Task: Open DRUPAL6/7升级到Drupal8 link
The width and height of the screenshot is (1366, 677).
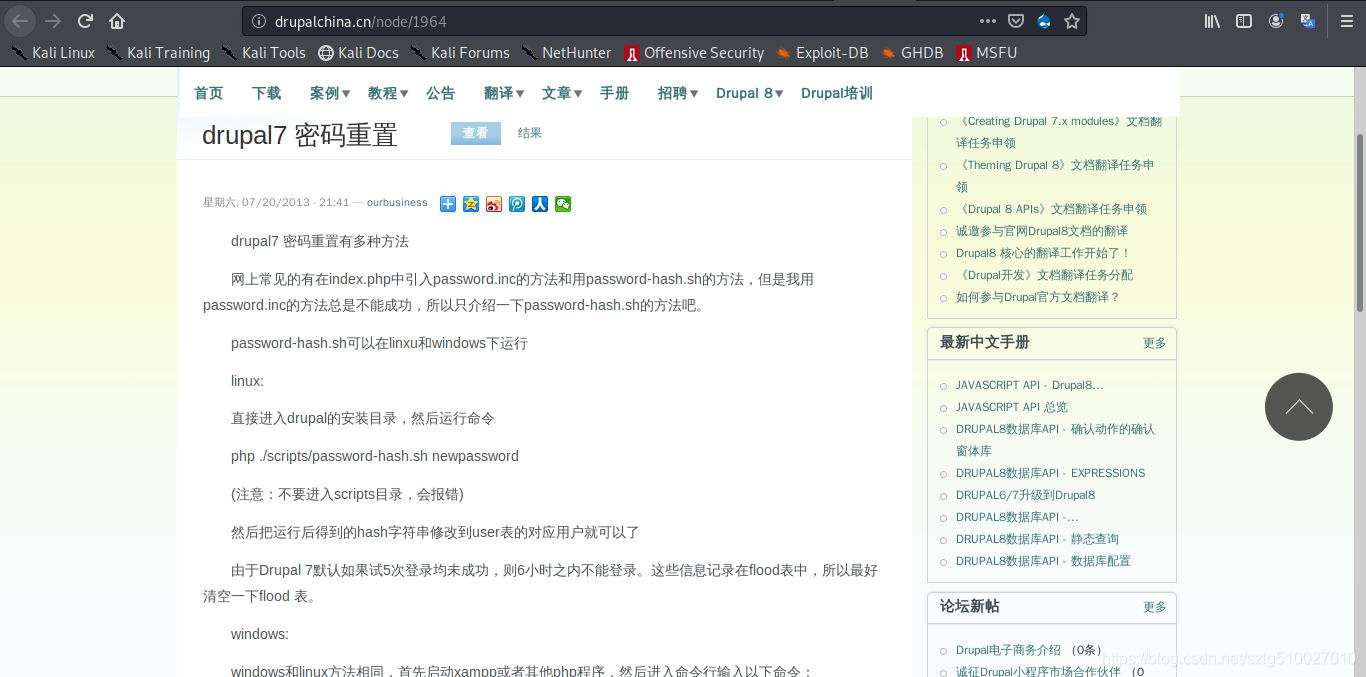Action: tap(1025, 495)
